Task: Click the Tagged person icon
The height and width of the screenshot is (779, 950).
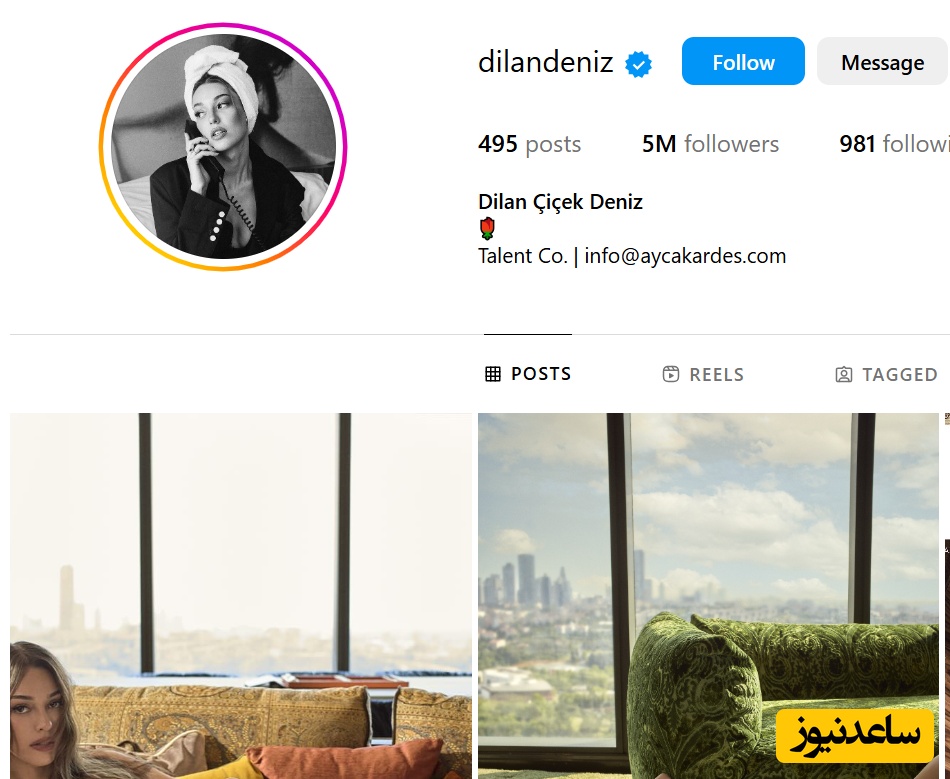Action: tap(843, 374)
